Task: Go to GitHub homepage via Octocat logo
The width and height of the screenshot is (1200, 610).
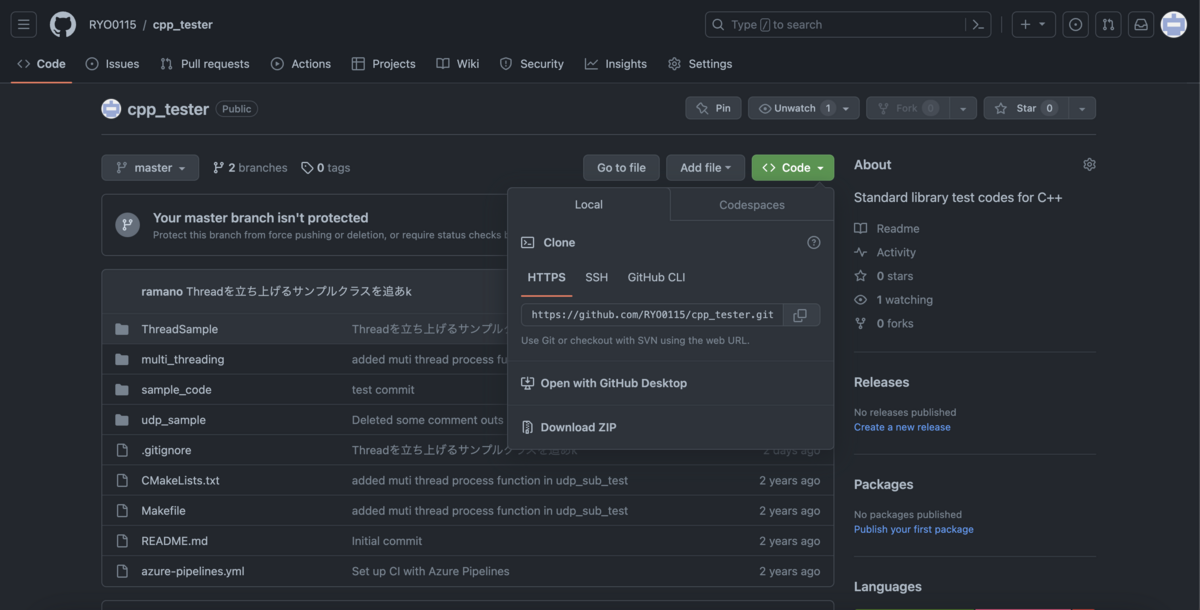Action: [63, 24]
